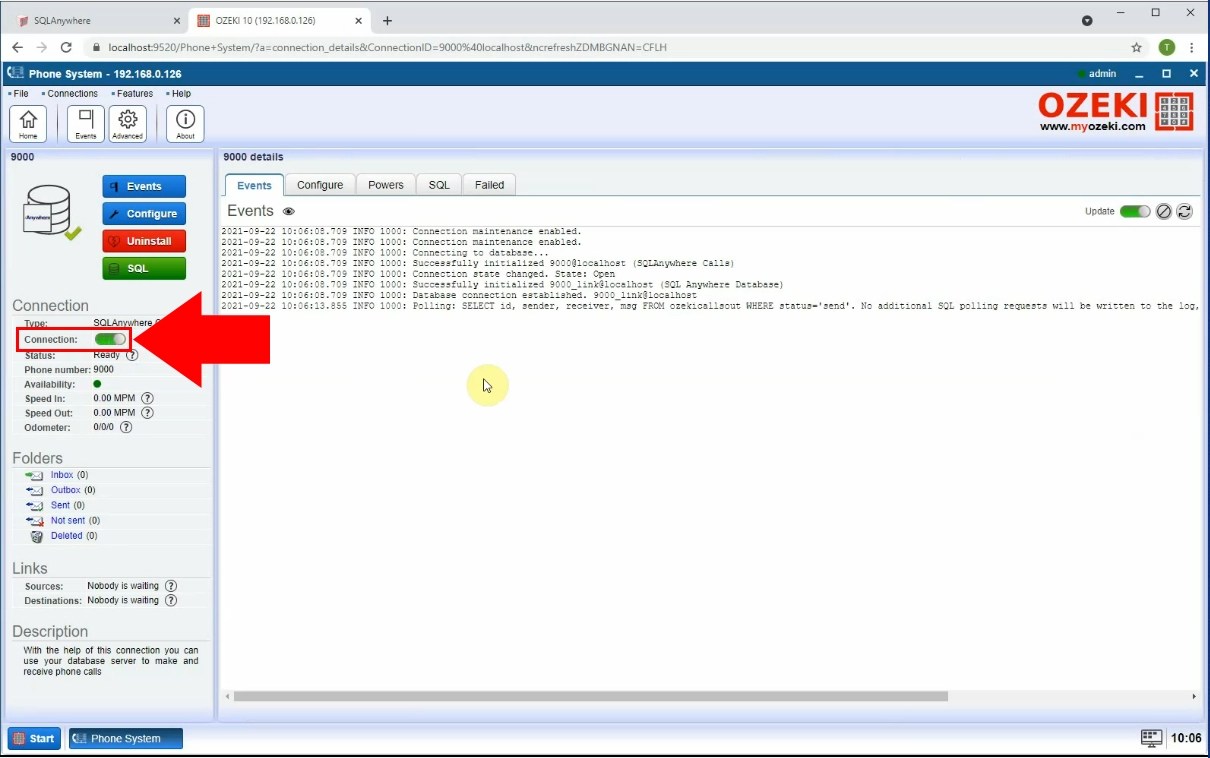Open the Deleted folder
The image size is (1210, 758).
tap(67, 535)
